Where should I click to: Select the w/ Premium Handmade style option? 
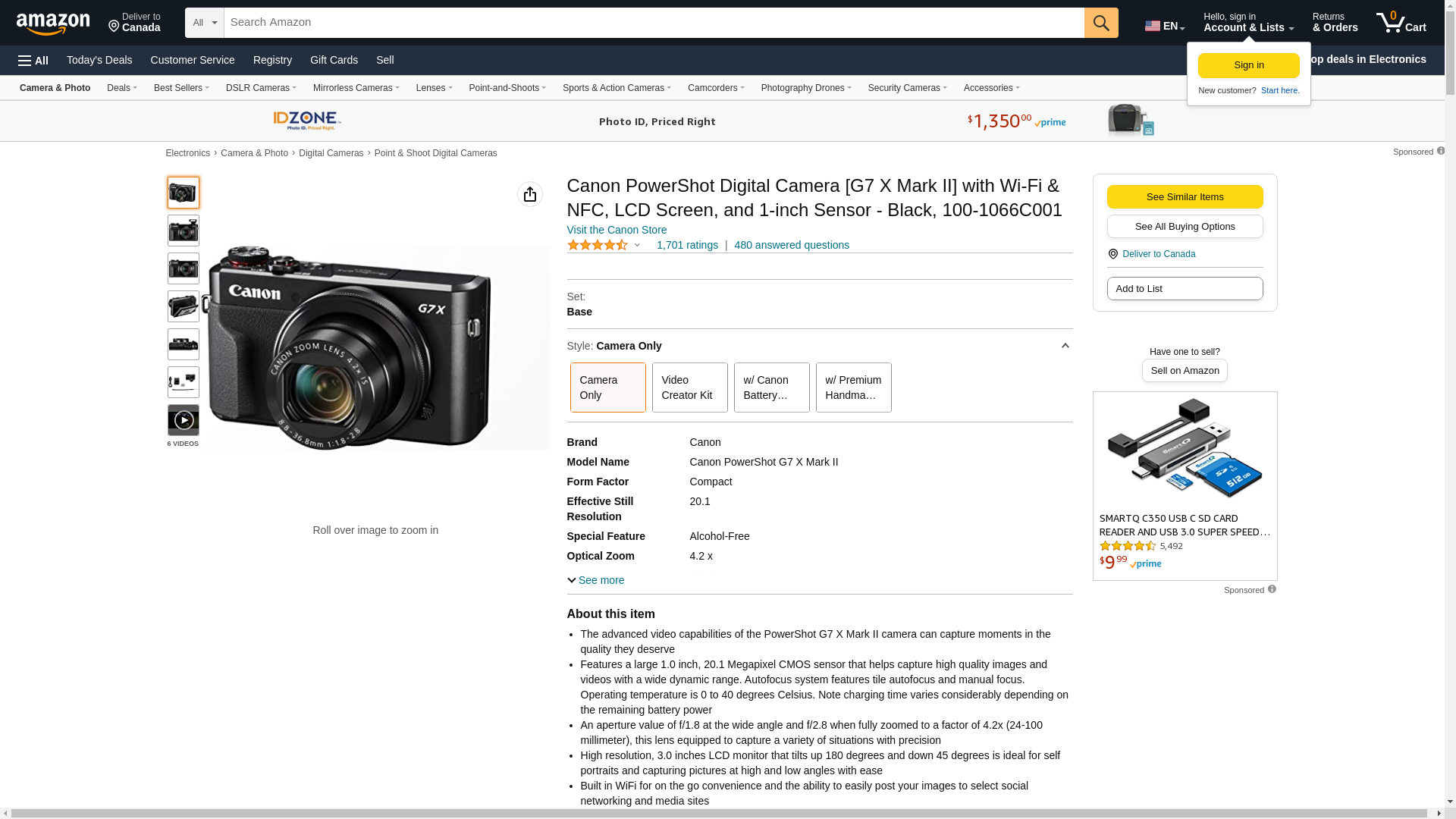(x=853, y=388)
